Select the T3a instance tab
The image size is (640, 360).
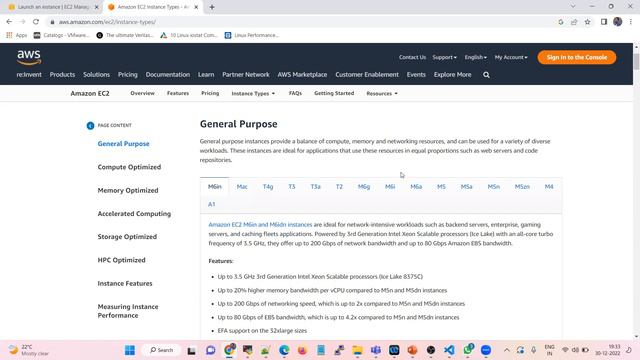coord(316,187)
